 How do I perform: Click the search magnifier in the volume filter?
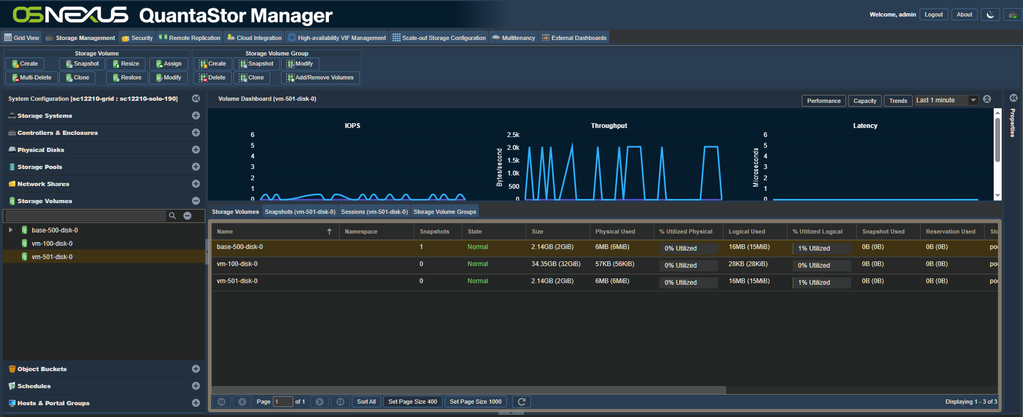point(172,215)
